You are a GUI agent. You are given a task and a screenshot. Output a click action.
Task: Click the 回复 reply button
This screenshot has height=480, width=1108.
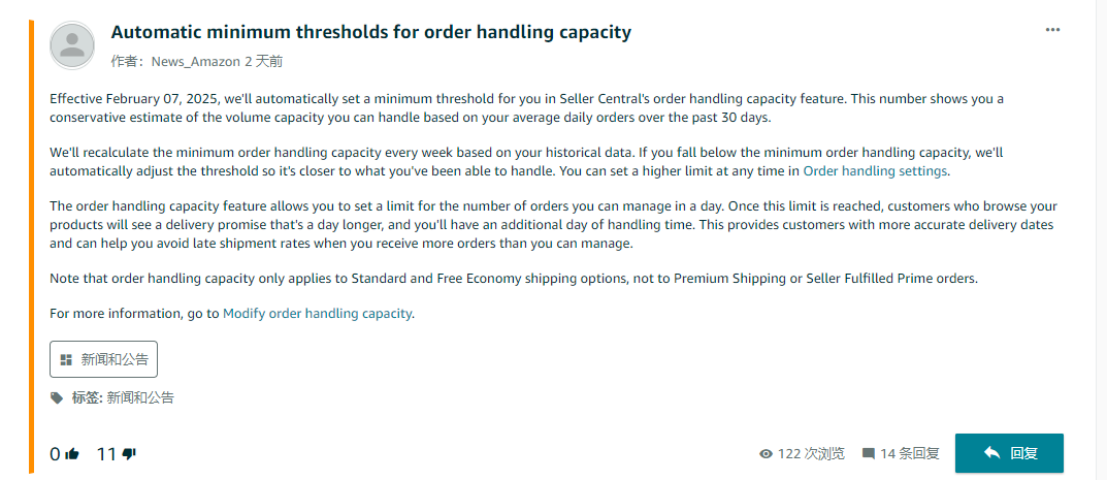(x=1009, y=453)
